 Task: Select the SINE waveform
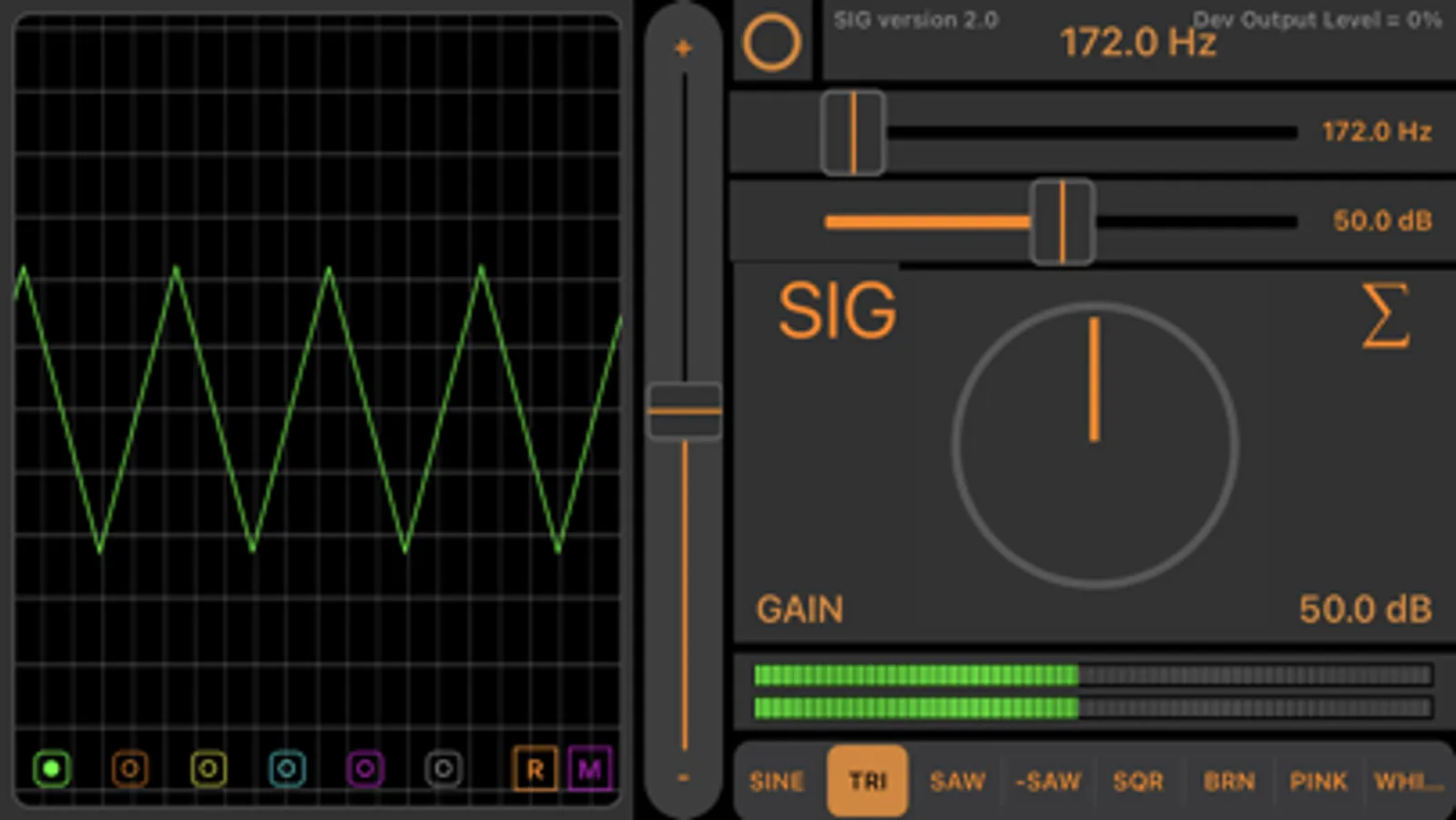777,782
